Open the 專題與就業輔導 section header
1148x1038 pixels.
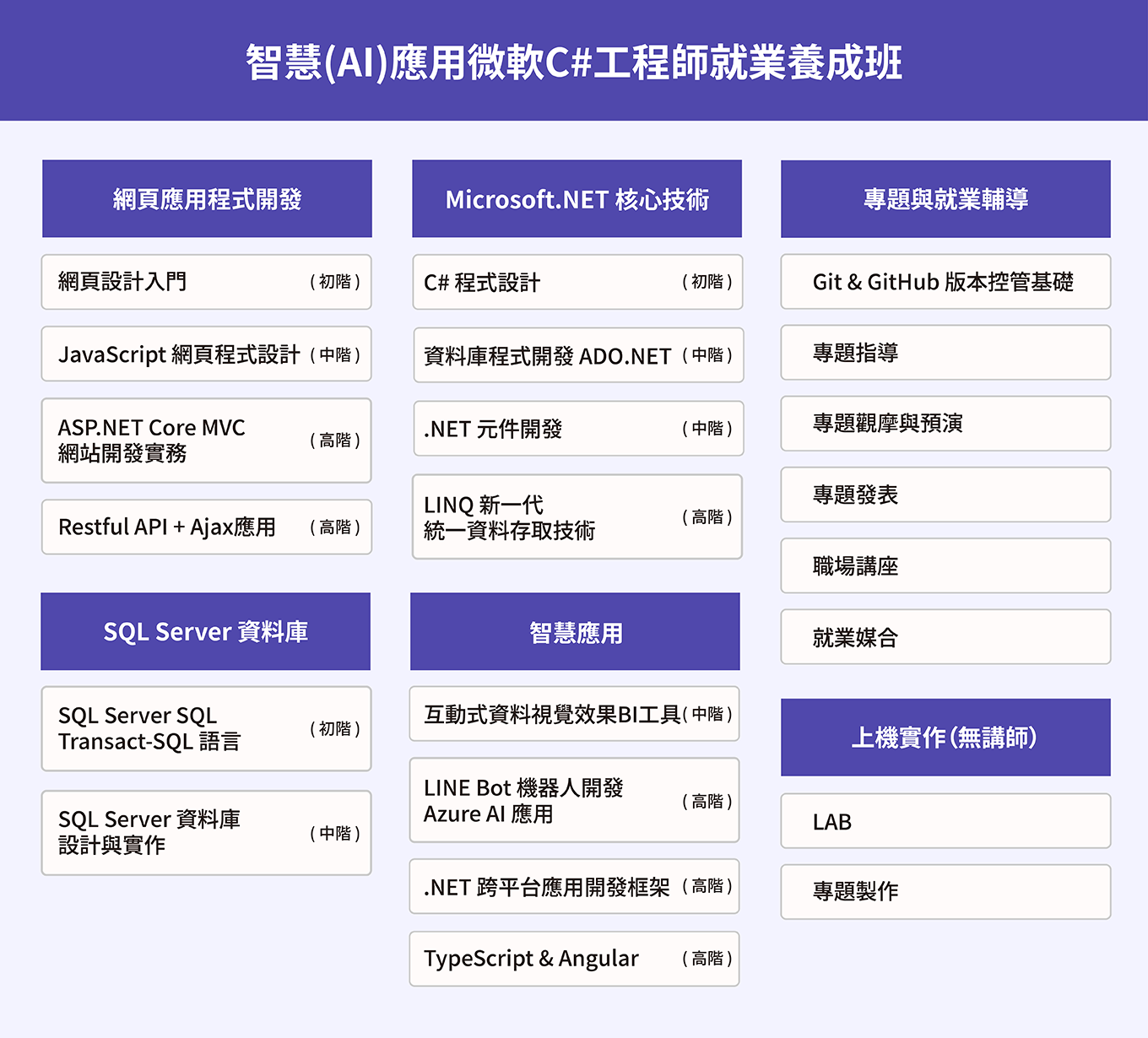click(945, 199)
